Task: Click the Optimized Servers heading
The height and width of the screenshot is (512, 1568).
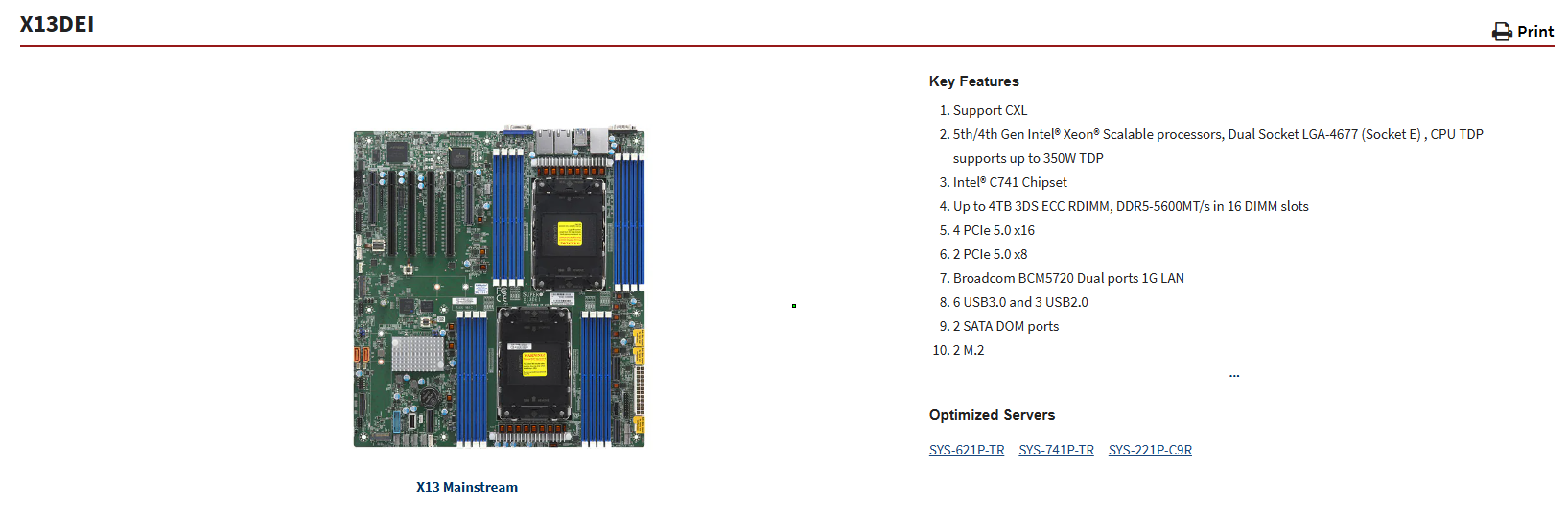Action: 992,415
